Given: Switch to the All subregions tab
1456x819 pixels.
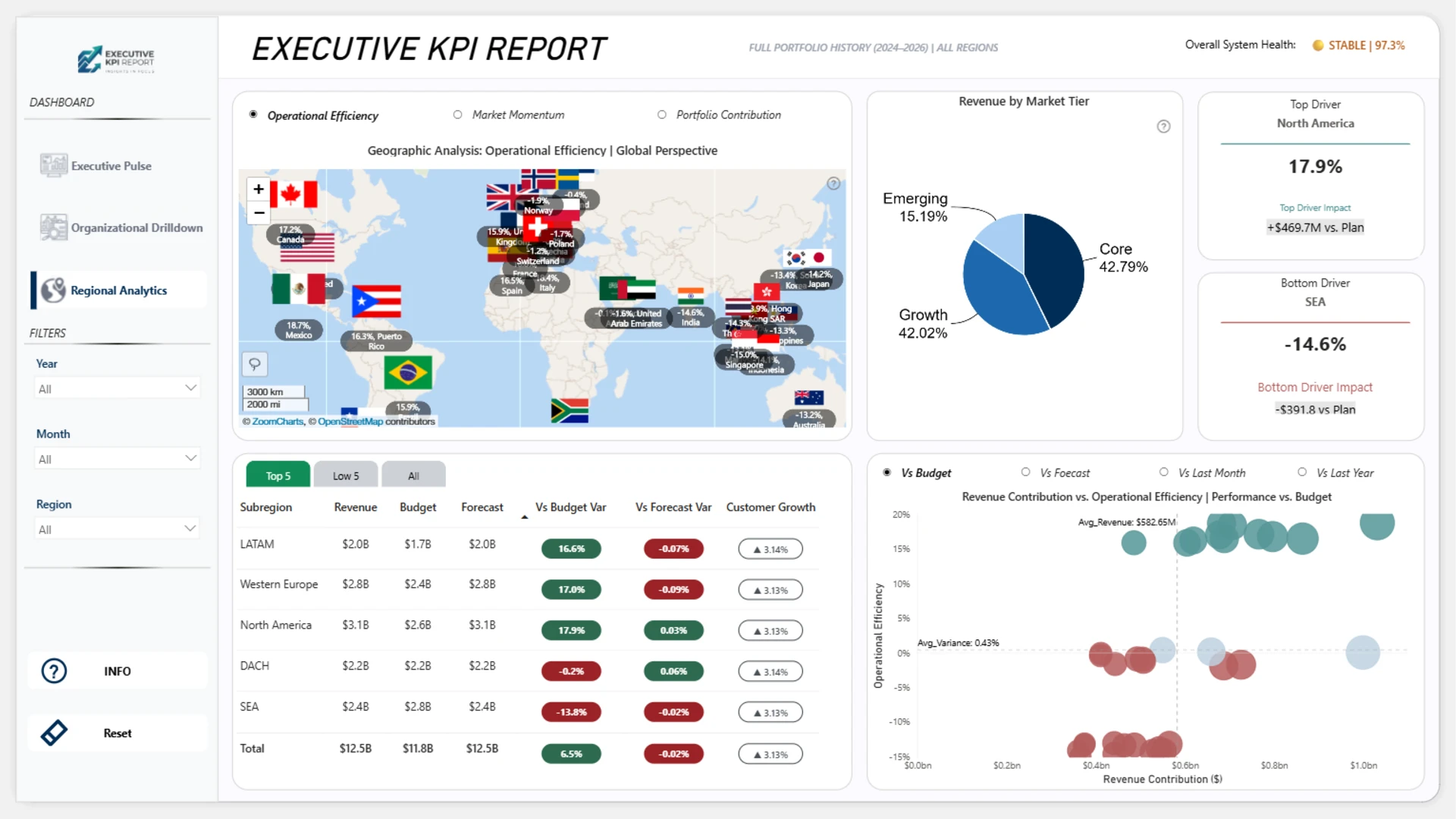Looking at the screenshot, I should coord(413,475).
